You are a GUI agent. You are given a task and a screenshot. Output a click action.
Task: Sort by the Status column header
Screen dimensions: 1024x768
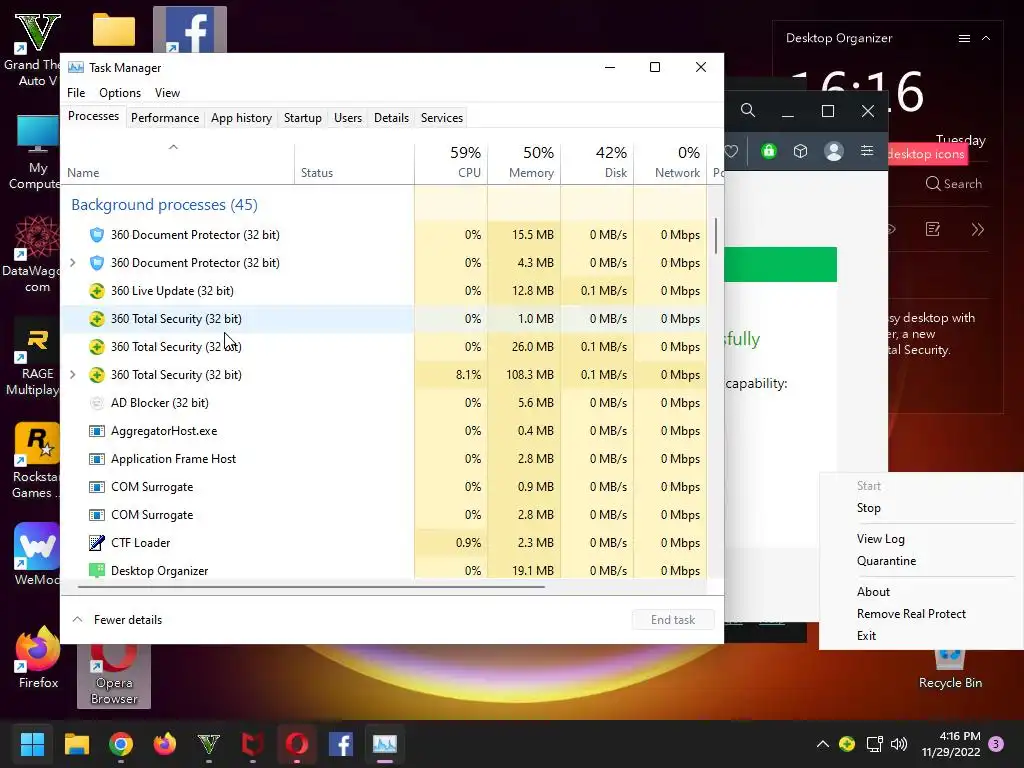pyautogui.click(x=317, y=173)
